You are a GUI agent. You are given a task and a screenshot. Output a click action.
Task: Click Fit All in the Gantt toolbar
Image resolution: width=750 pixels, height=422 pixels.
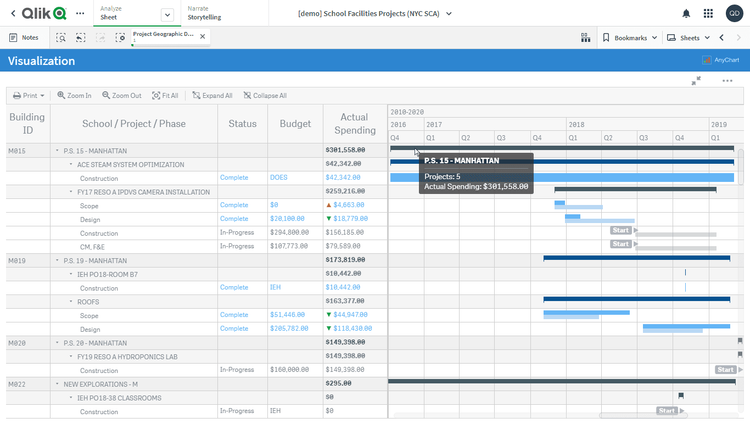click(x=165, y=96)
